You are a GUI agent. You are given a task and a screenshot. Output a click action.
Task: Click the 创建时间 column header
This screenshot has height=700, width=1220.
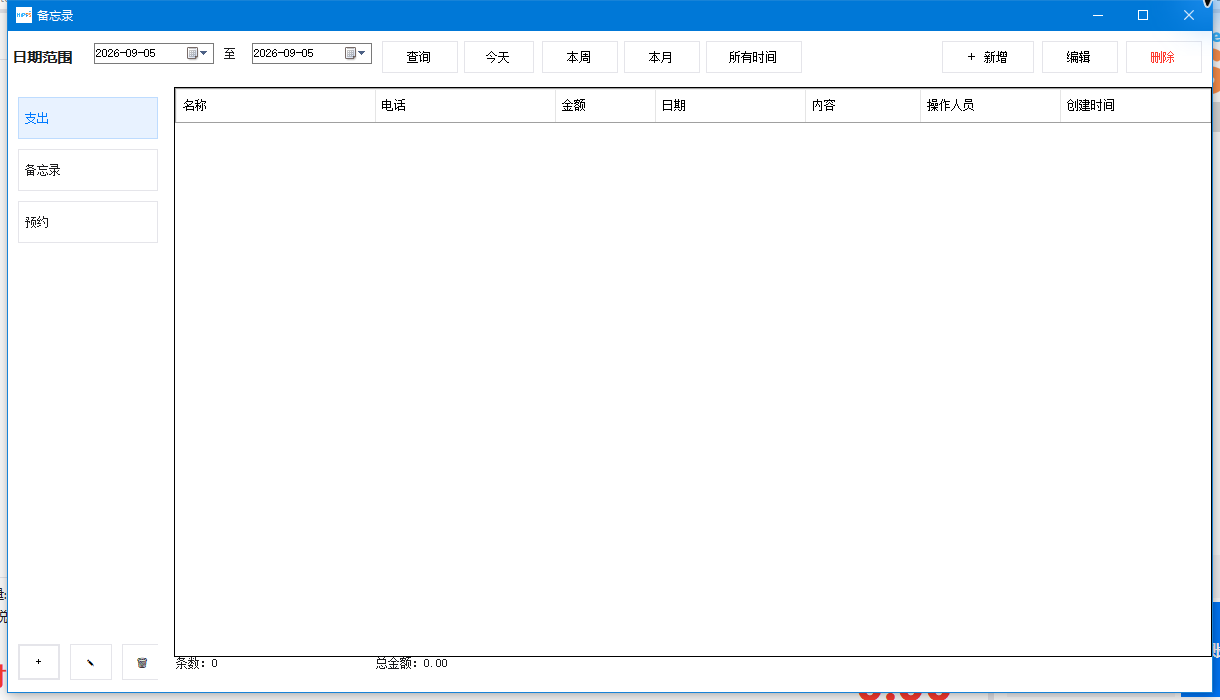pyautogui.click(x=1135, y=105)
